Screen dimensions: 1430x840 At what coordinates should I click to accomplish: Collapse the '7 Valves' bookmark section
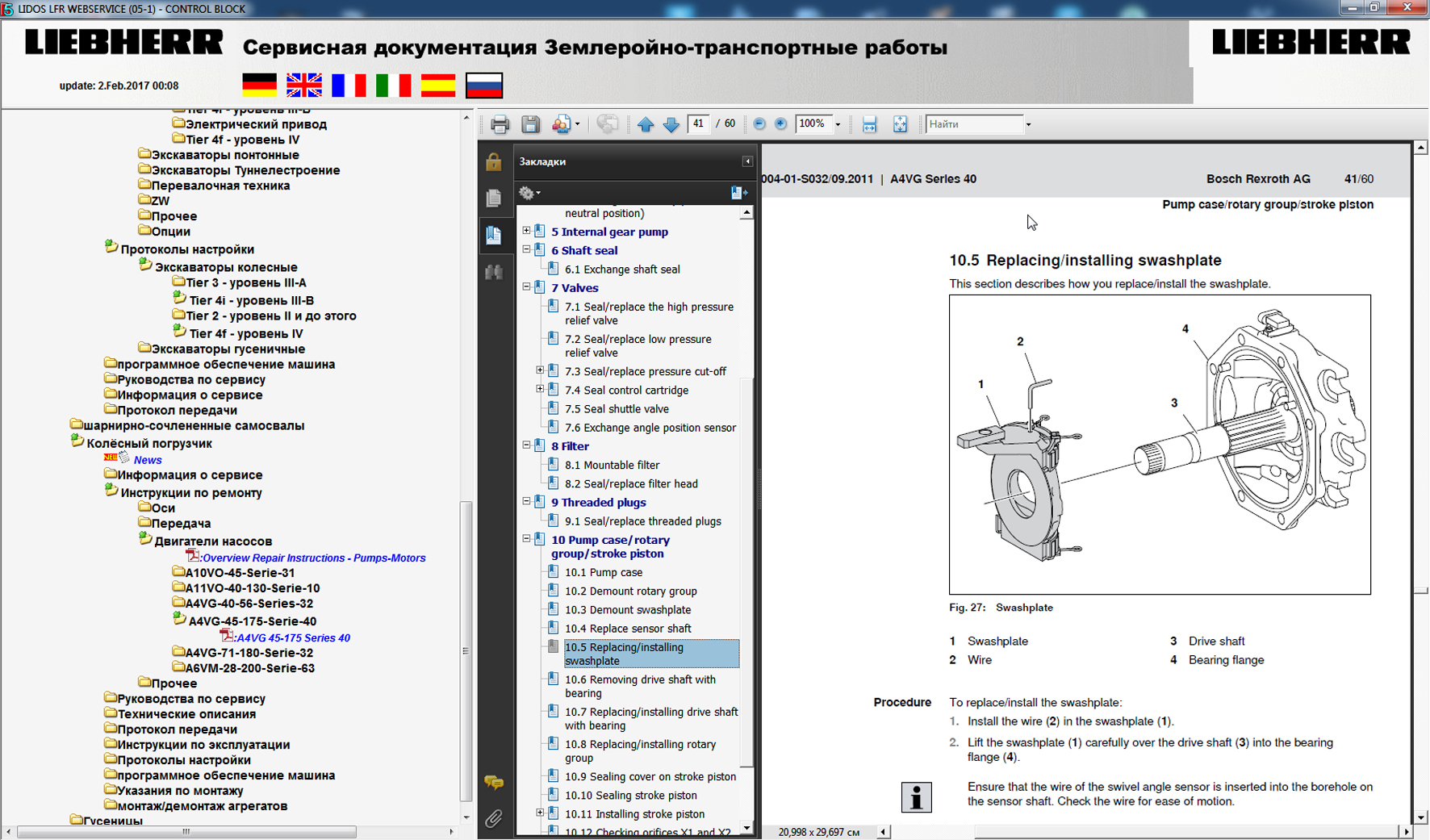[527, 287]
